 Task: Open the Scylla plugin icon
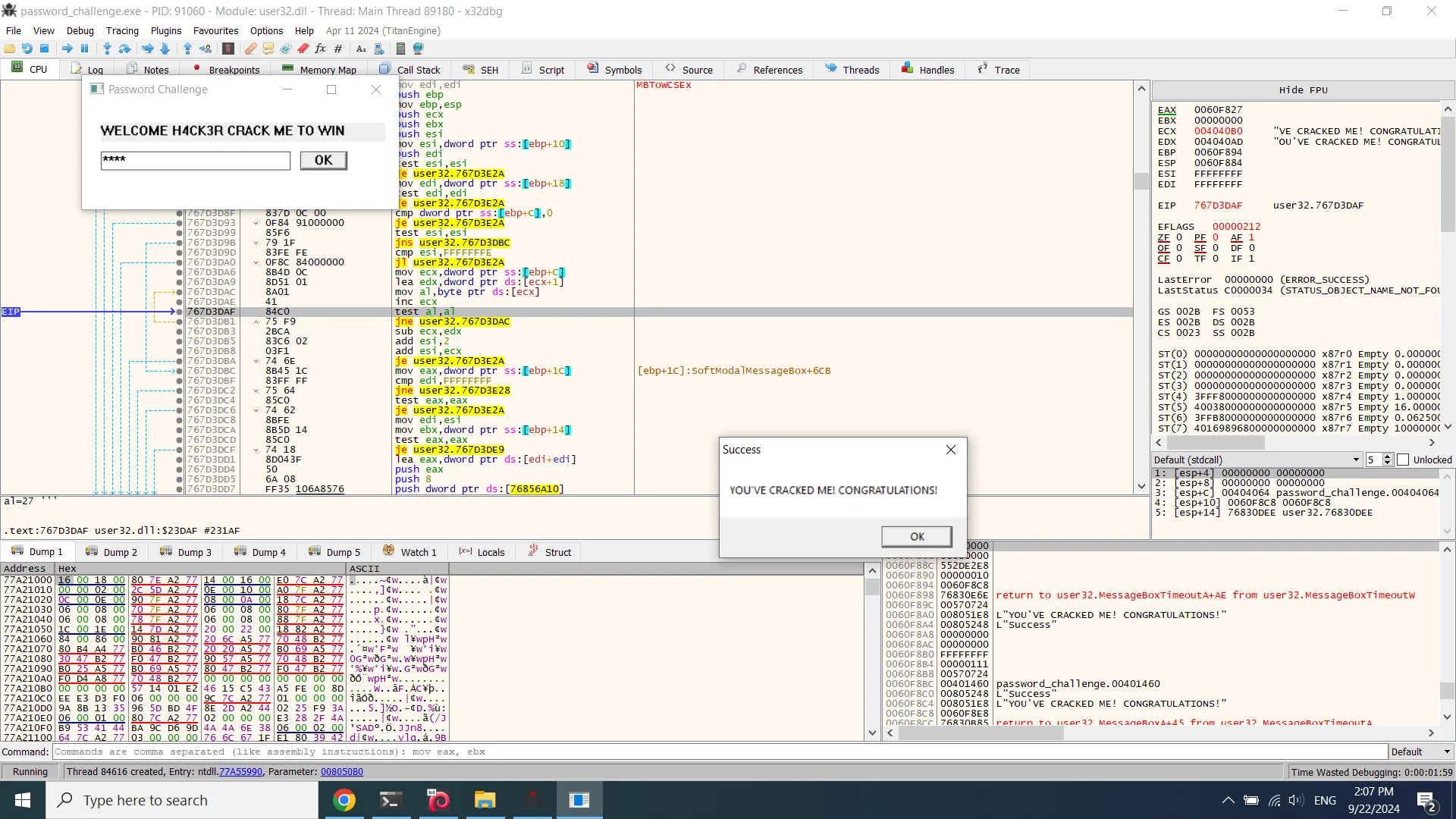227,49
